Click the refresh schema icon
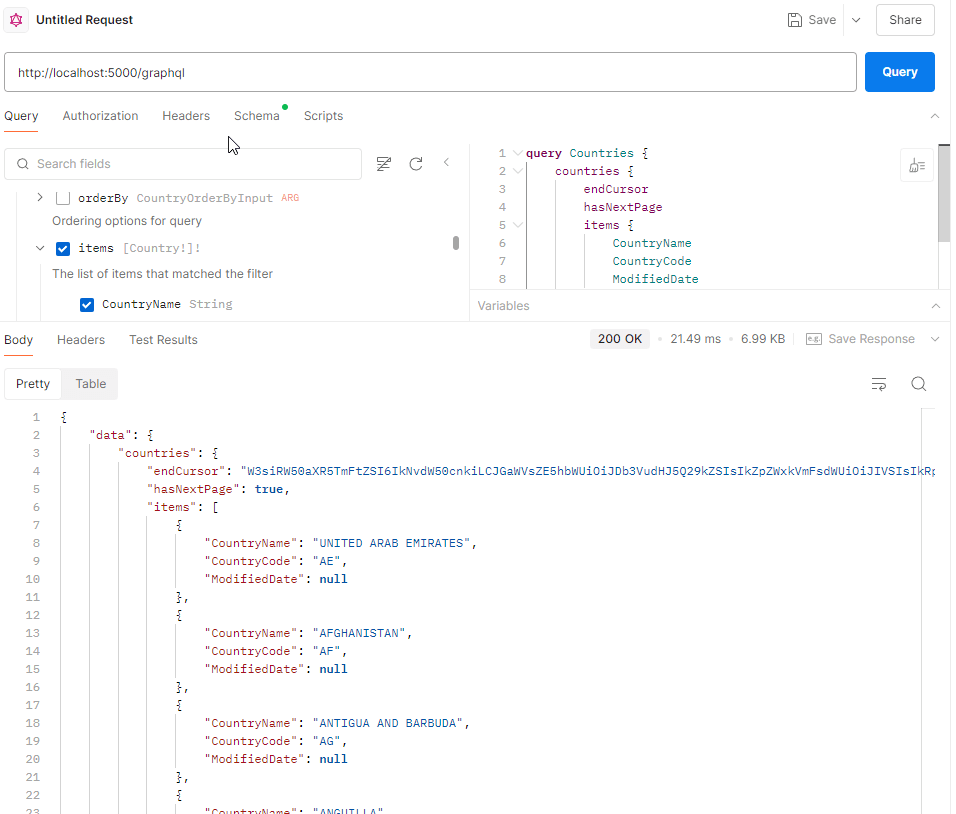The height and width of the screenshot is (814, 956). click(416, 164)
